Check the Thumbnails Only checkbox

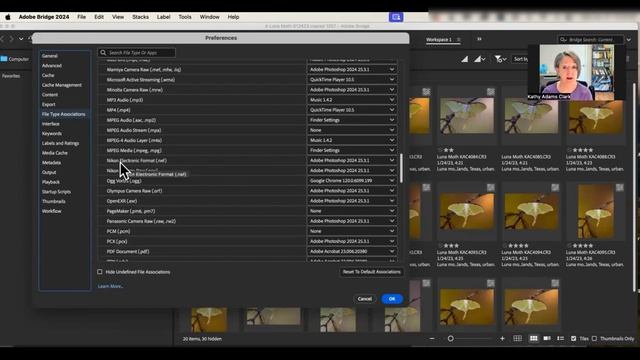click(594, 338)
